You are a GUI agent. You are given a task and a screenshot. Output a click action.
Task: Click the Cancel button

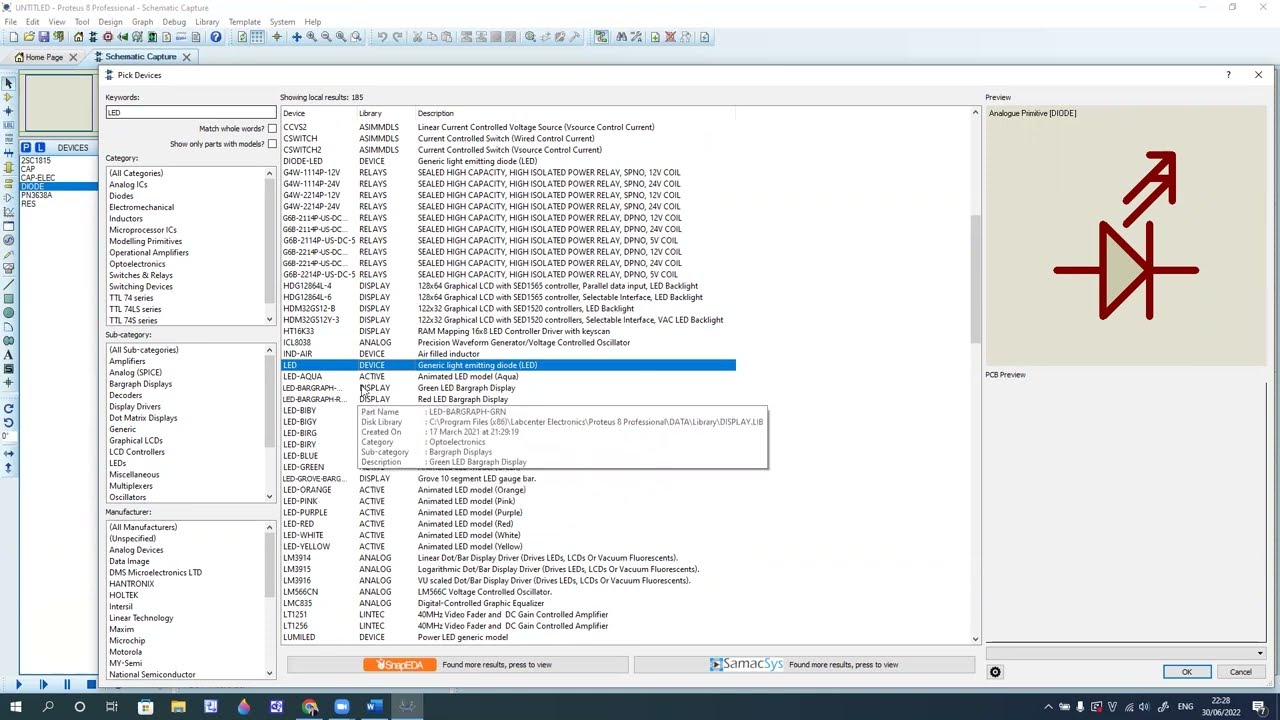coord(1240,672)
